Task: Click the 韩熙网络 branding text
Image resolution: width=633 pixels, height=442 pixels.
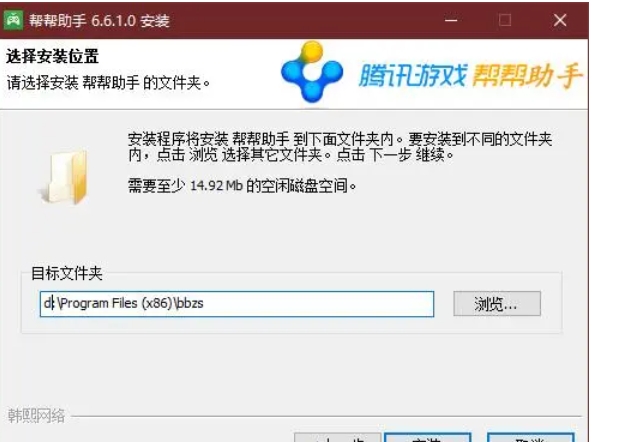Action: (x=36, y=416)
